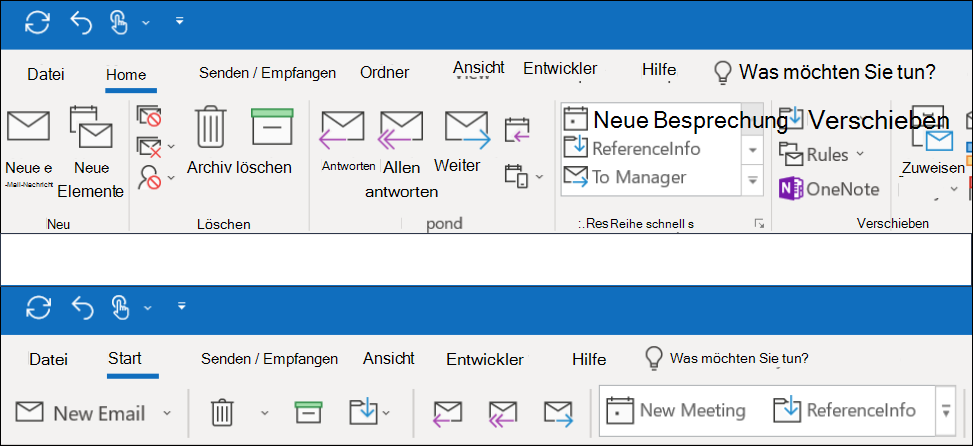Open the Datei tab in upper ribbon

[x=46, y=74]
